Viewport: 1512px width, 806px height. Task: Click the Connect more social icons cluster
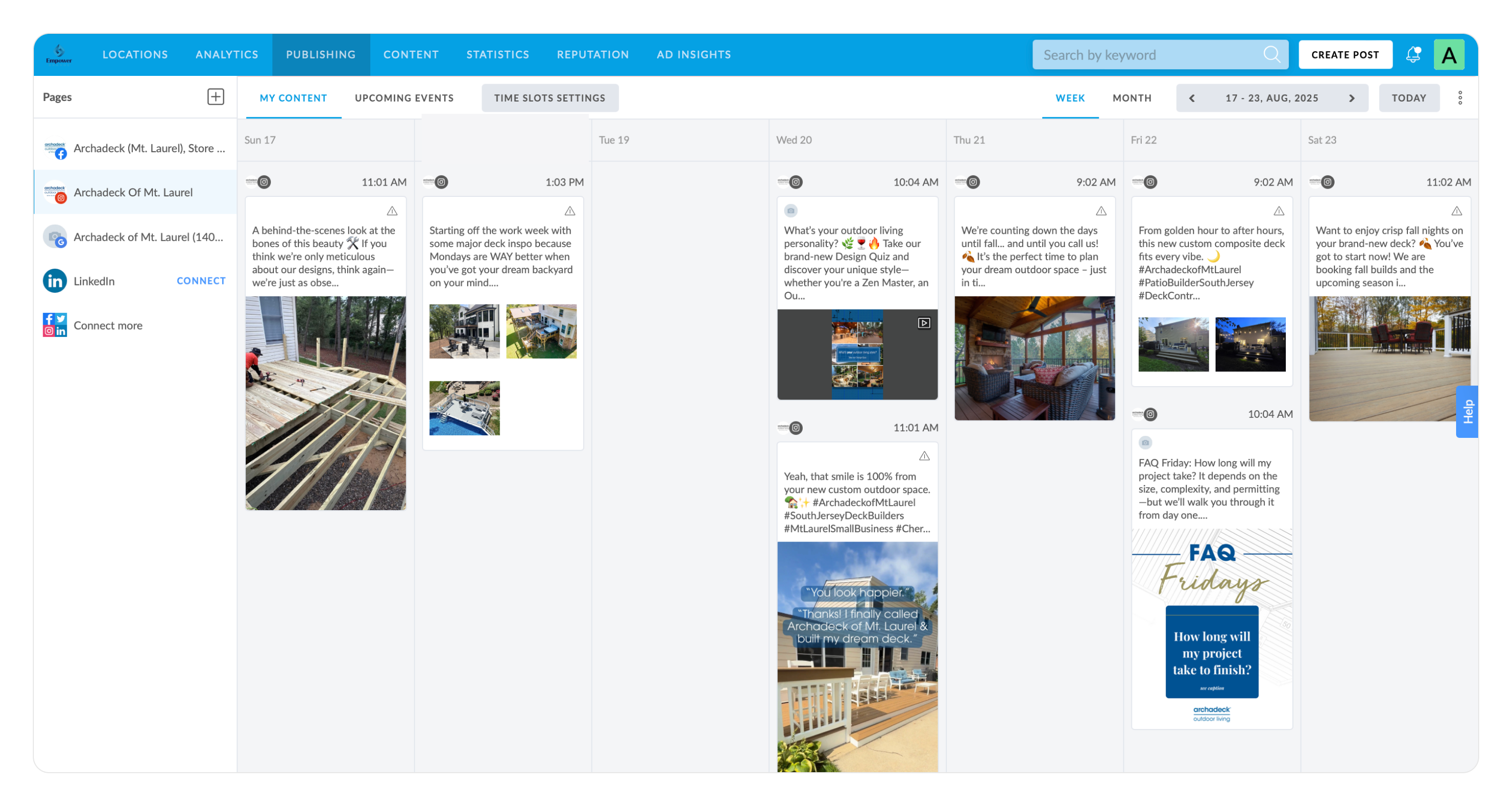point(54,325)
